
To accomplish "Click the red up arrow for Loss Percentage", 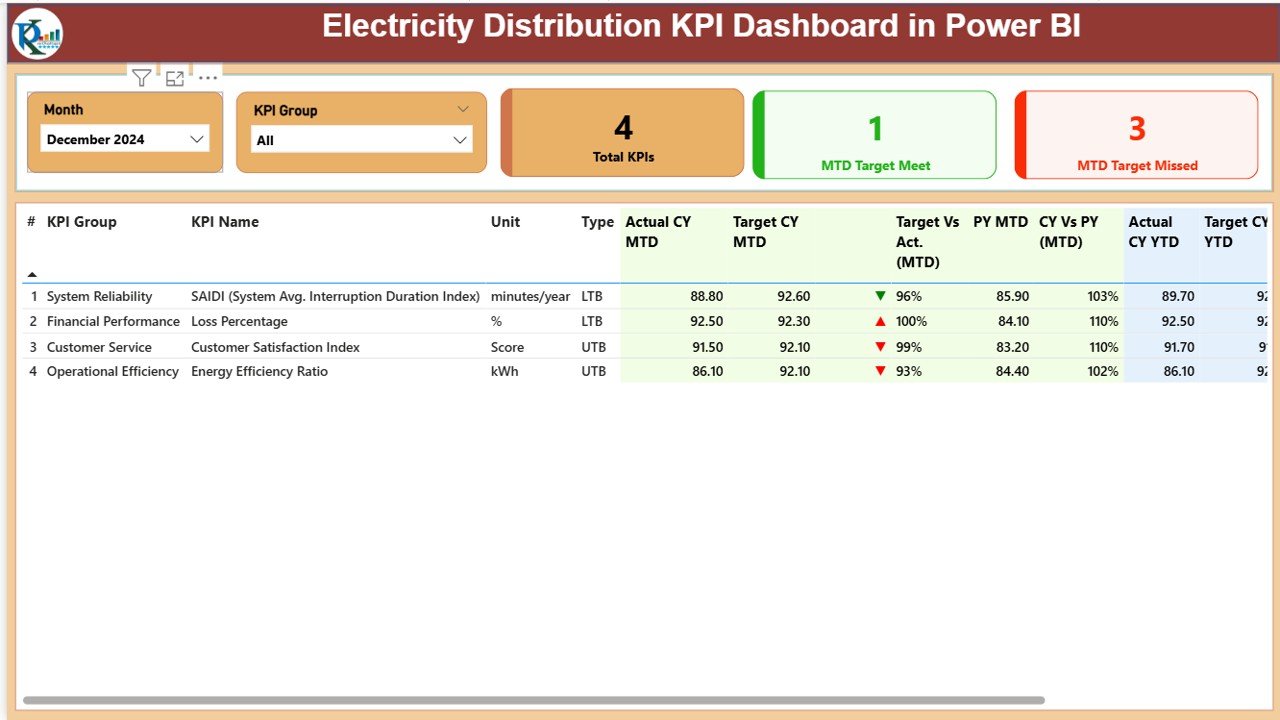I will click(880, 322).
